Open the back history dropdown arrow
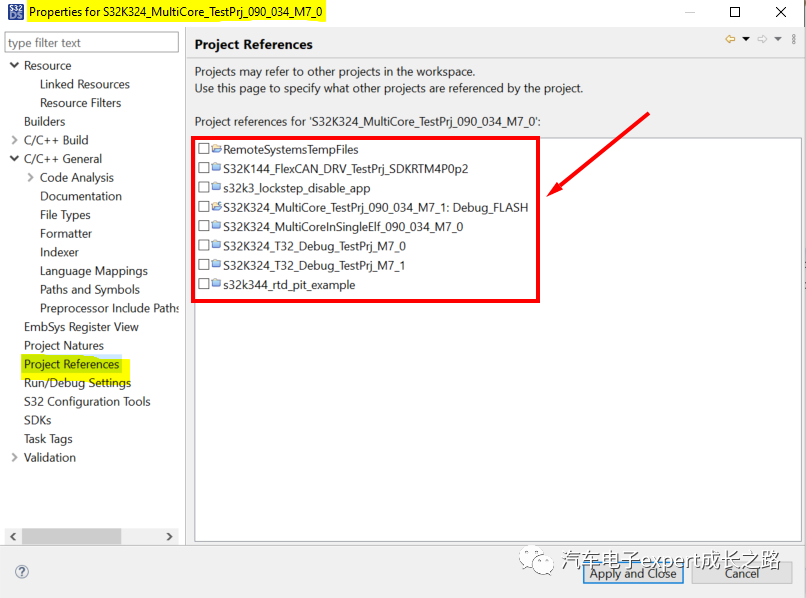 coord(746,39)
